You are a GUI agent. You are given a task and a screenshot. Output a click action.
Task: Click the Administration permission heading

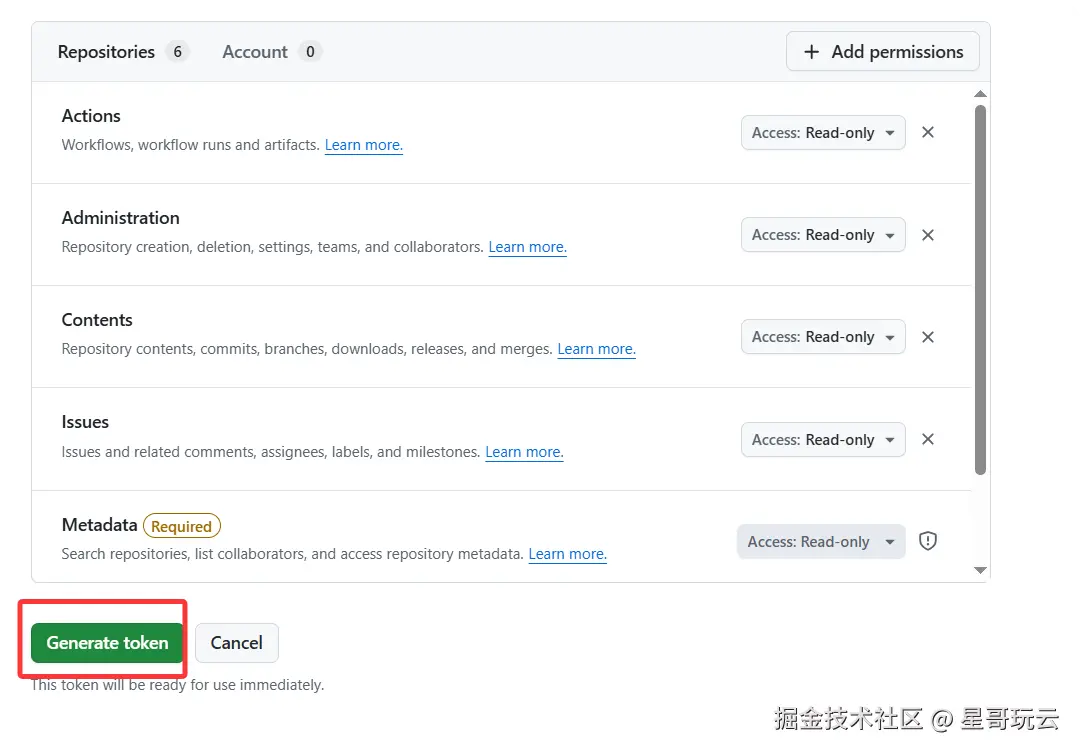tap(121, 218)
